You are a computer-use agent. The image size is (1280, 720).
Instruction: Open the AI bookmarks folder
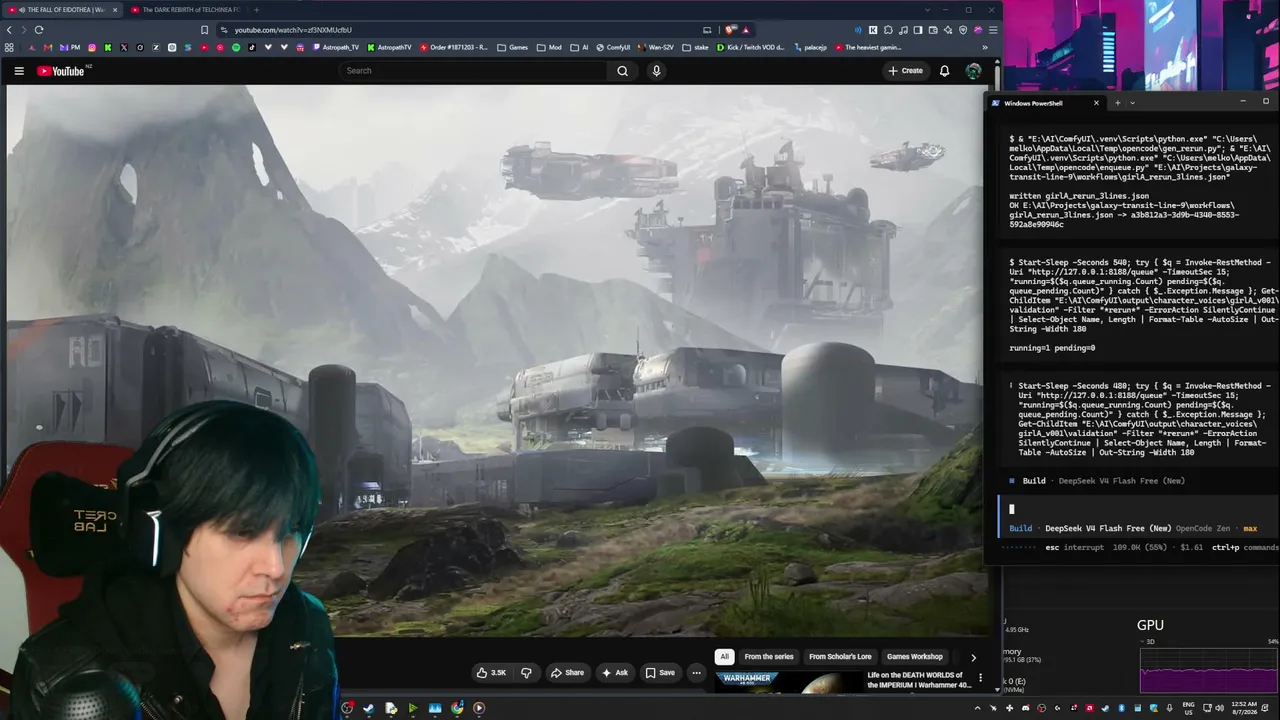pos(579,47)
